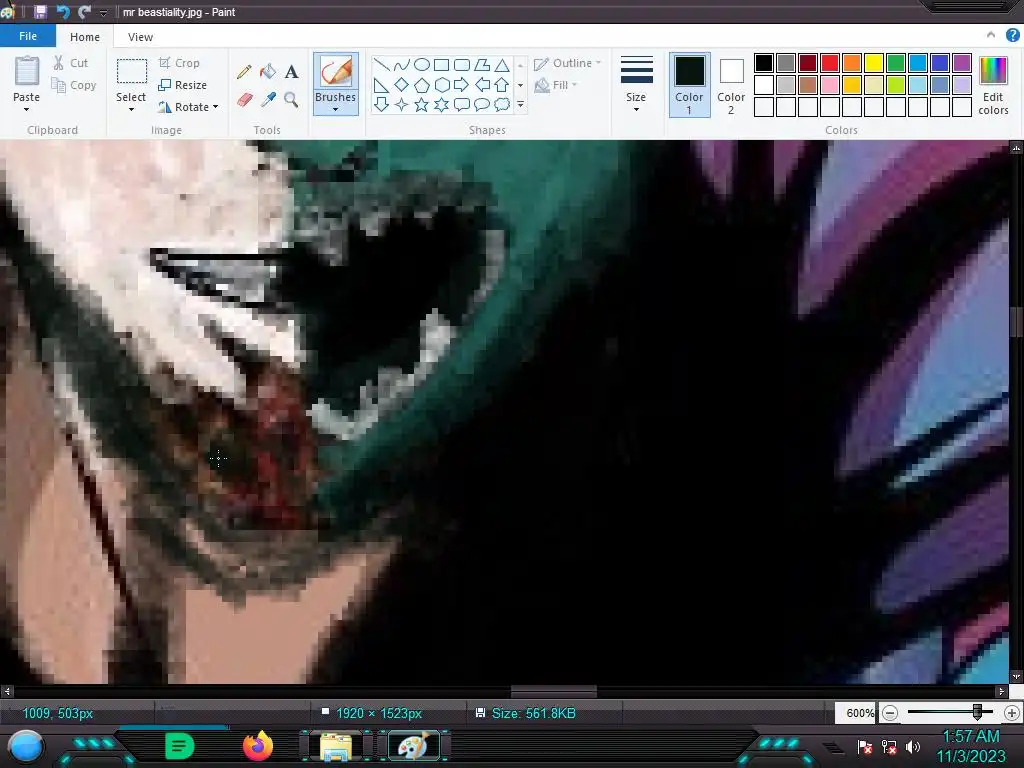Open the Paste dropdown arrow
The height and width of the screenshot is (768, 1024).
(x=26, y=109)
